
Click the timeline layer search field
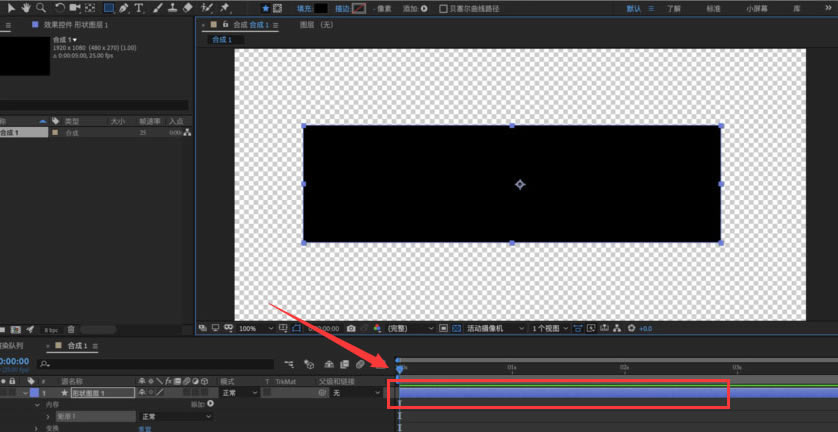click(x=156, y=364)
